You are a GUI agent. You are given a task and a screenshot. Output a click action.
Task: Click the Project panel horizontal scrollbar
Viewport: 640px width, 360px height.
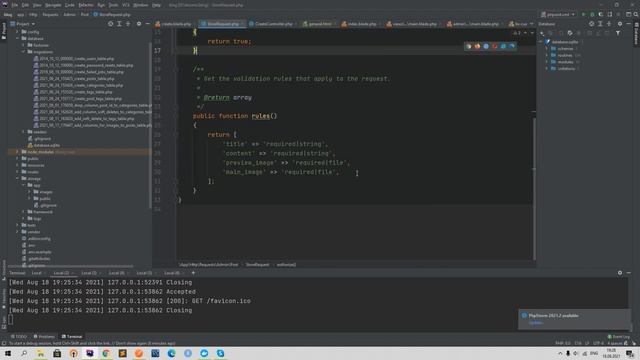70,267
